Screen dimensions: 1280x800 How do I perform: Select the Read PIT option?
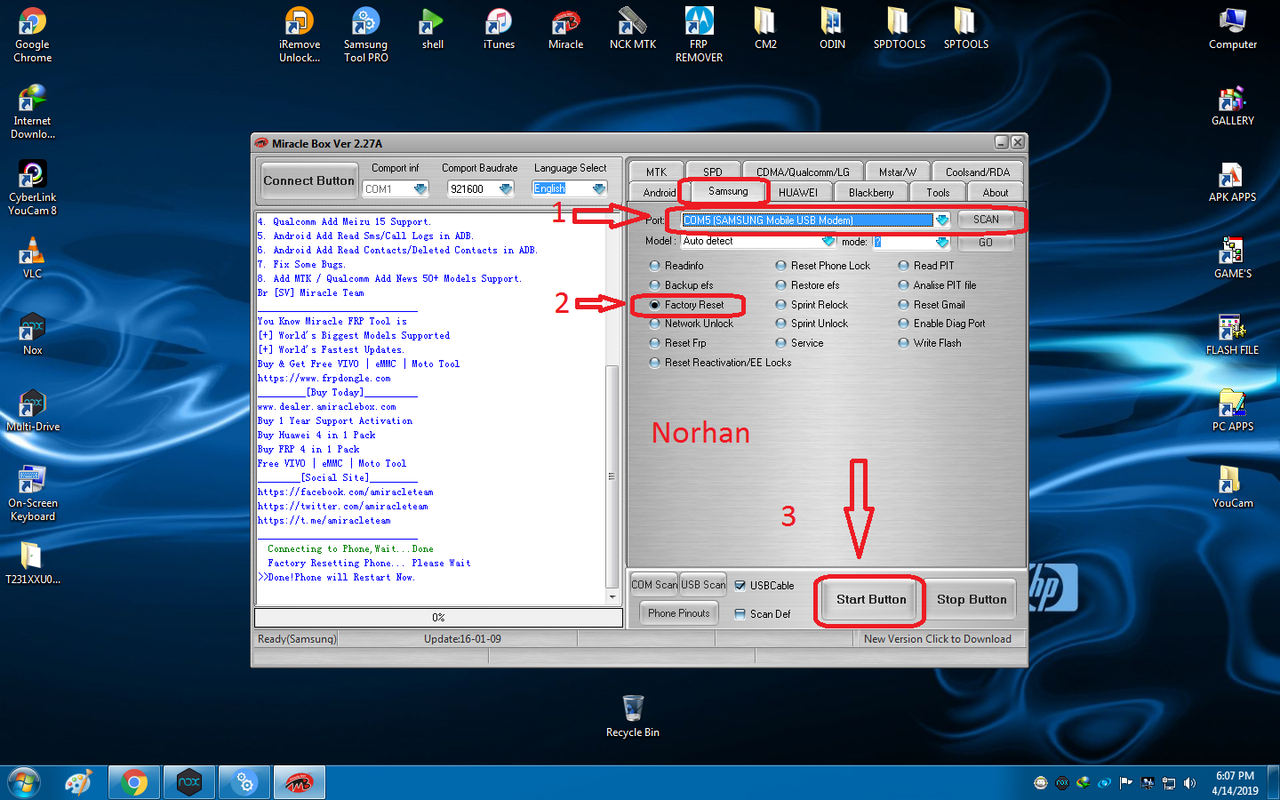[x=926, y=266]
